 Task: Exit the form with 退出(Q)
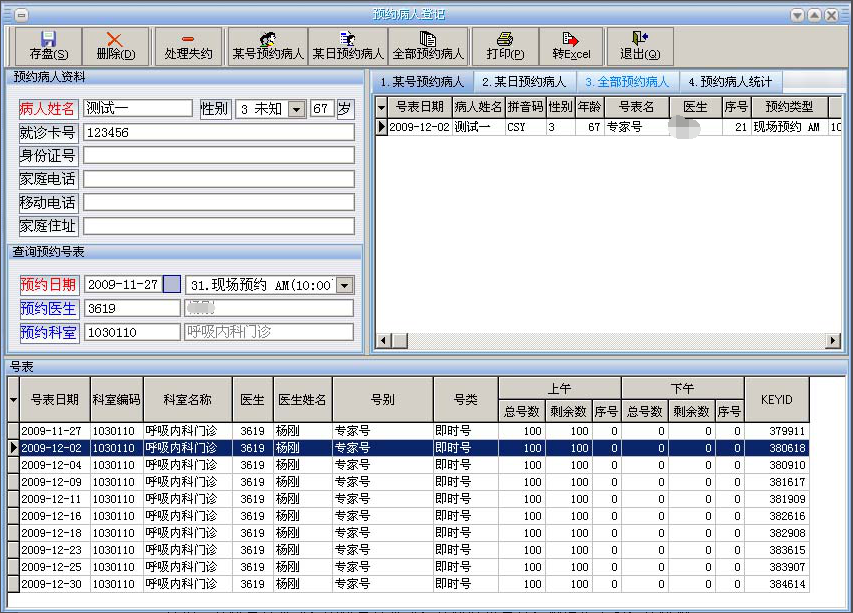click(640, 46)
